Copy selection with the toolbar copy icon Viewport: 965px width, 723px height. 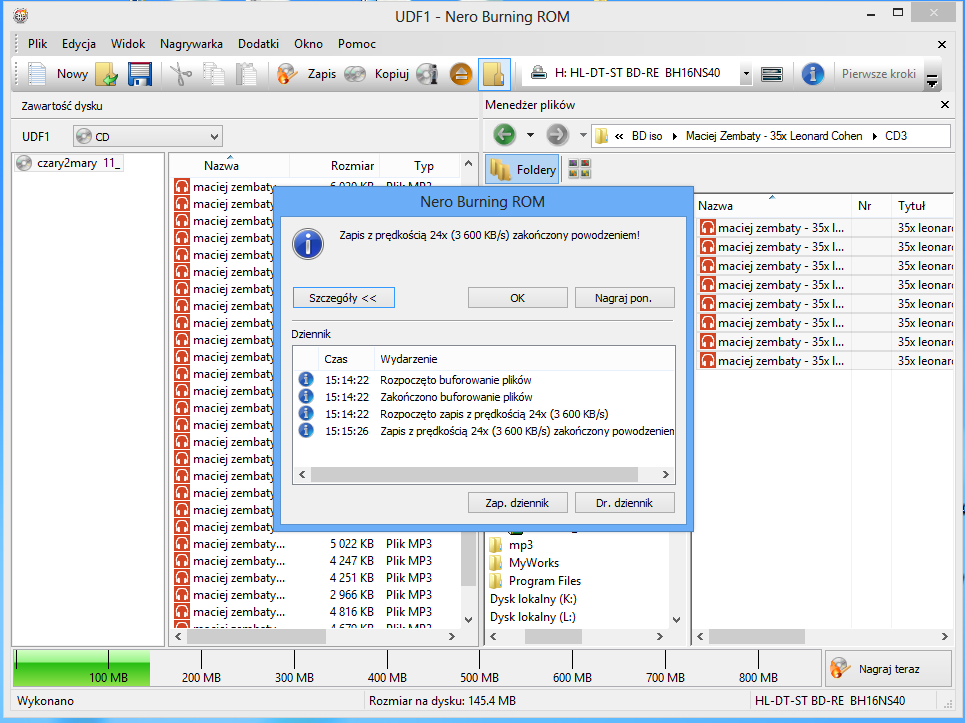point(214,74)
